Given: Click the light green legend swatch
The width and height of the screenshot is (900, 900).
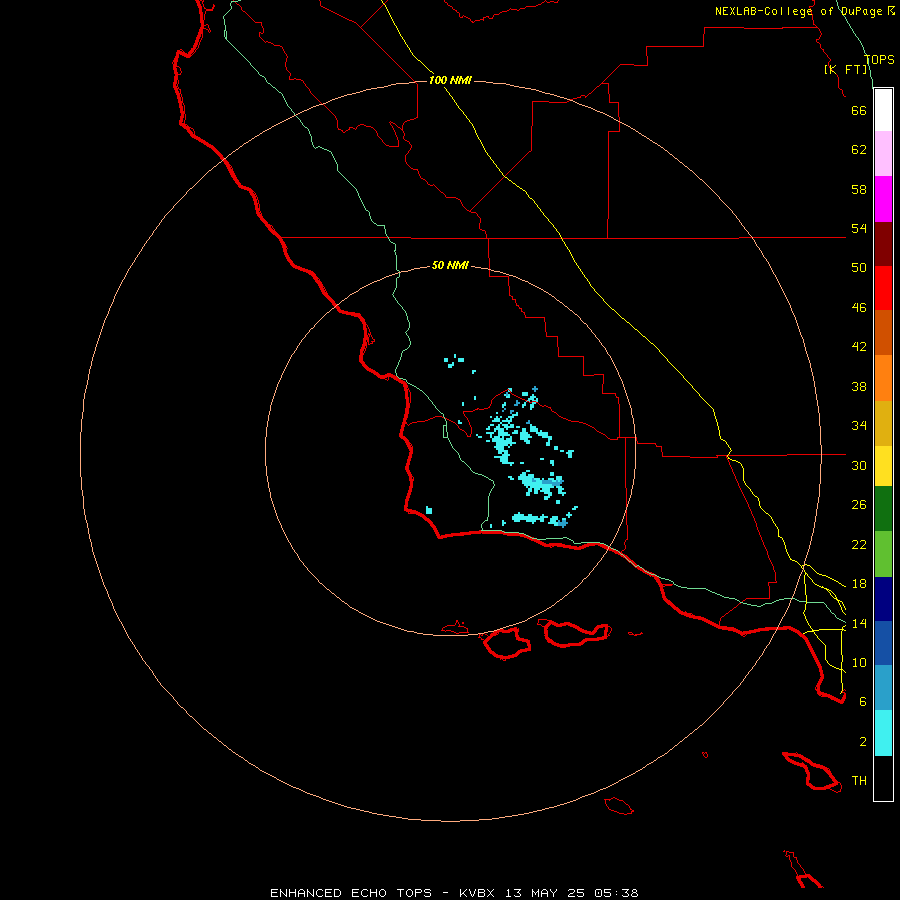Looking at the screenshot, I should tap(883, 554).
